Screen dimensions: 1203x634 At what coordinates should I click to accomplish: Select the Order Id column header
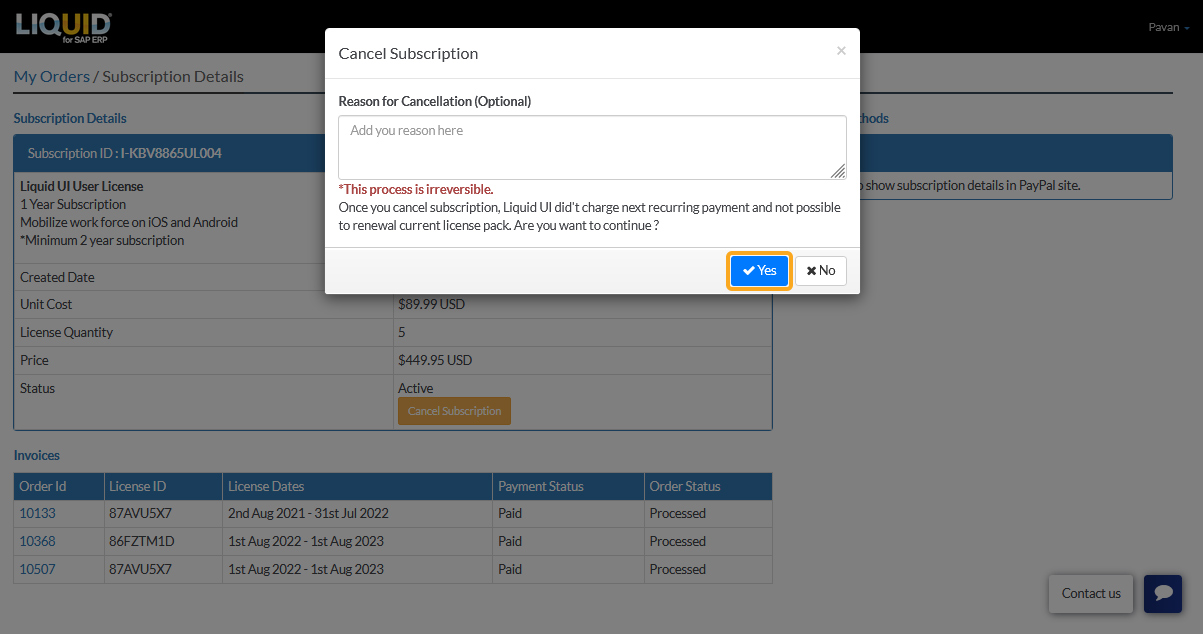[58, 486]
